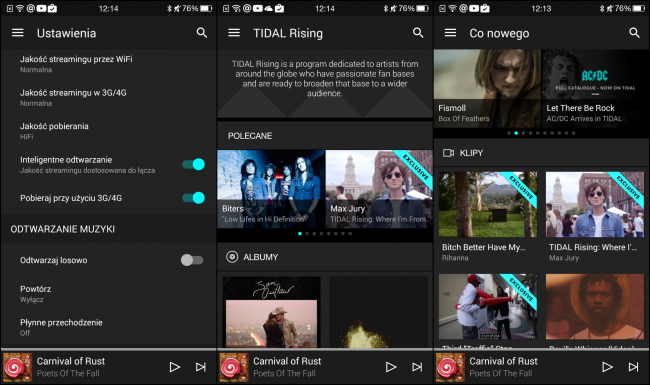Open Płynne przechodzenie setting

coord(108,327)
